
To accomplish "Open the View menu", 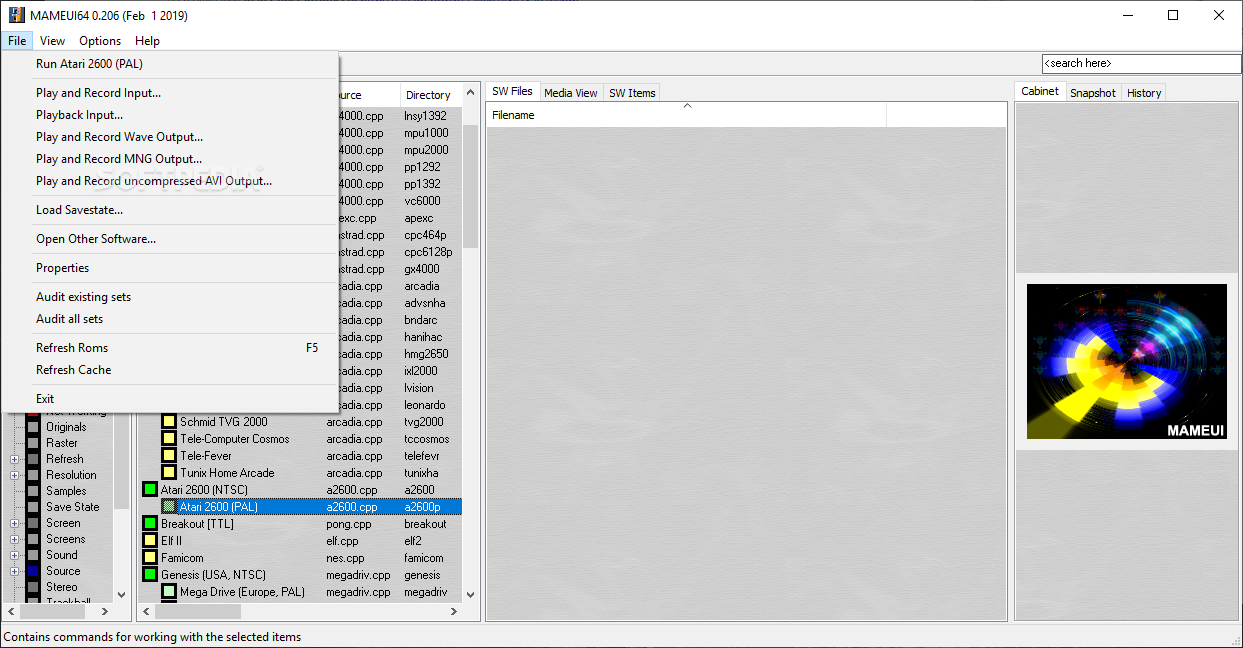I will [x=52, y=41].
